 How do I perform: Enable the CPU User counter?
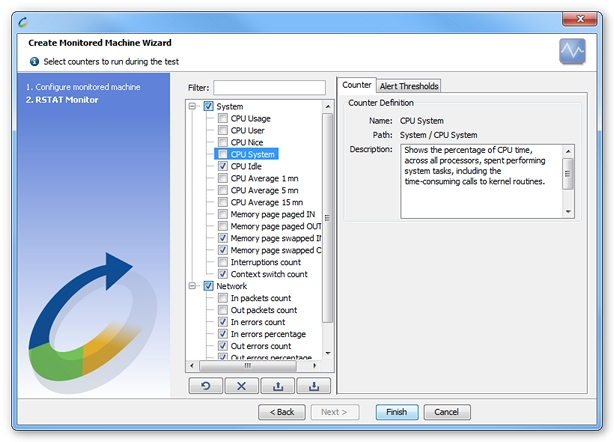point(223,130)
